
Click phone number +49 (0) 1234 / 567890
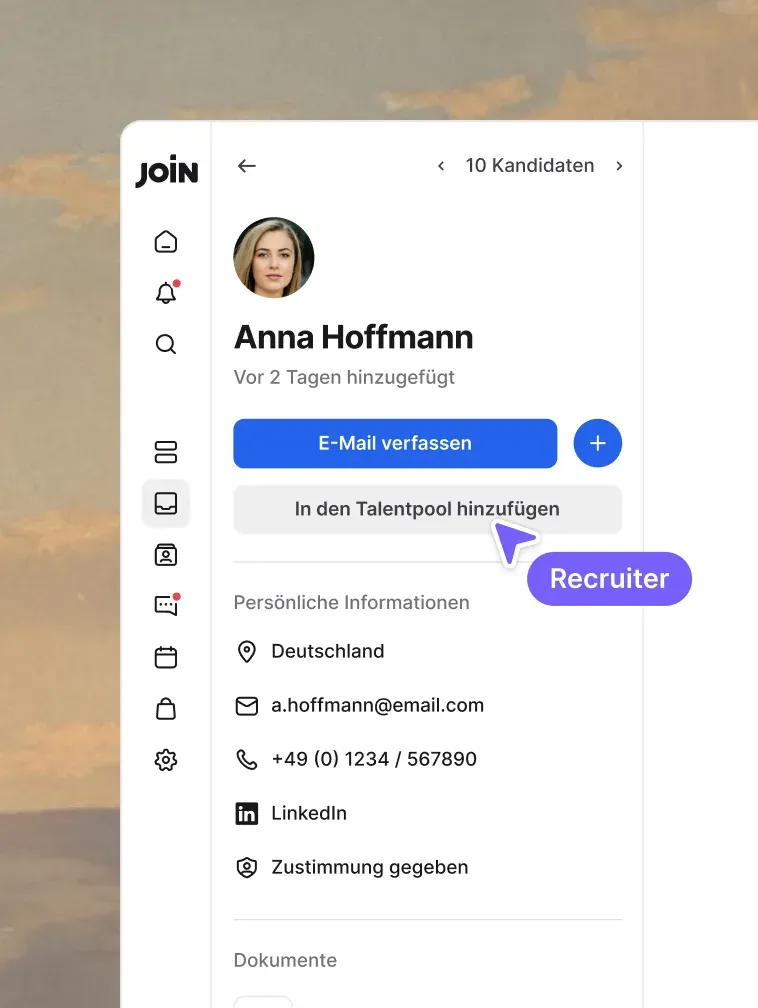374,759
